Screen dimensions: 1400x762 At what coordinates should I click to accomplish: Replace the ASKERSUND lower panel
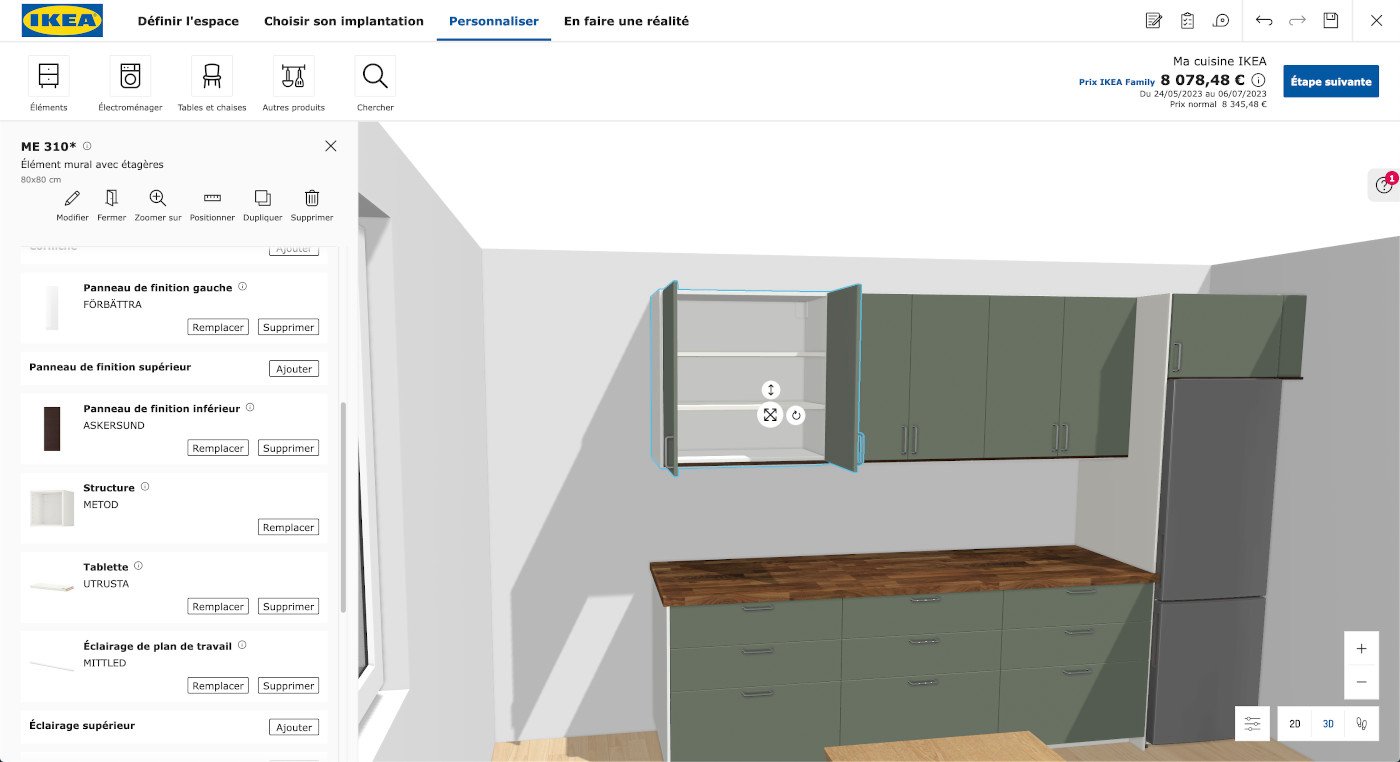(218, 448)
